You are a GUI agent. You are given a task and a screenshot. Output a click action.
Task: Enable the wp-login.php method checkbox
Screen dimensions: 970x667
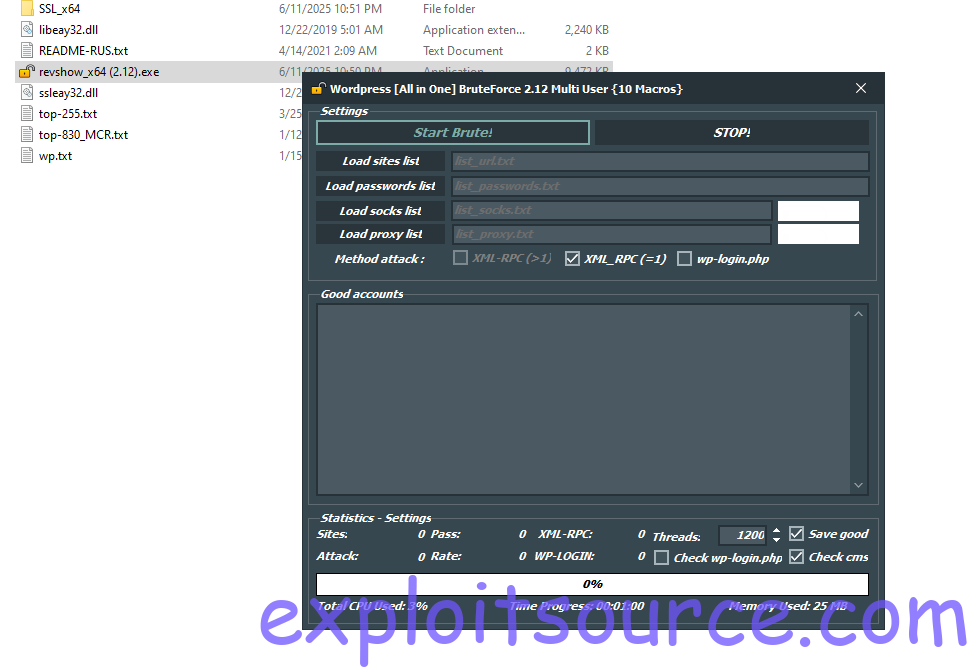click(684, 259)
